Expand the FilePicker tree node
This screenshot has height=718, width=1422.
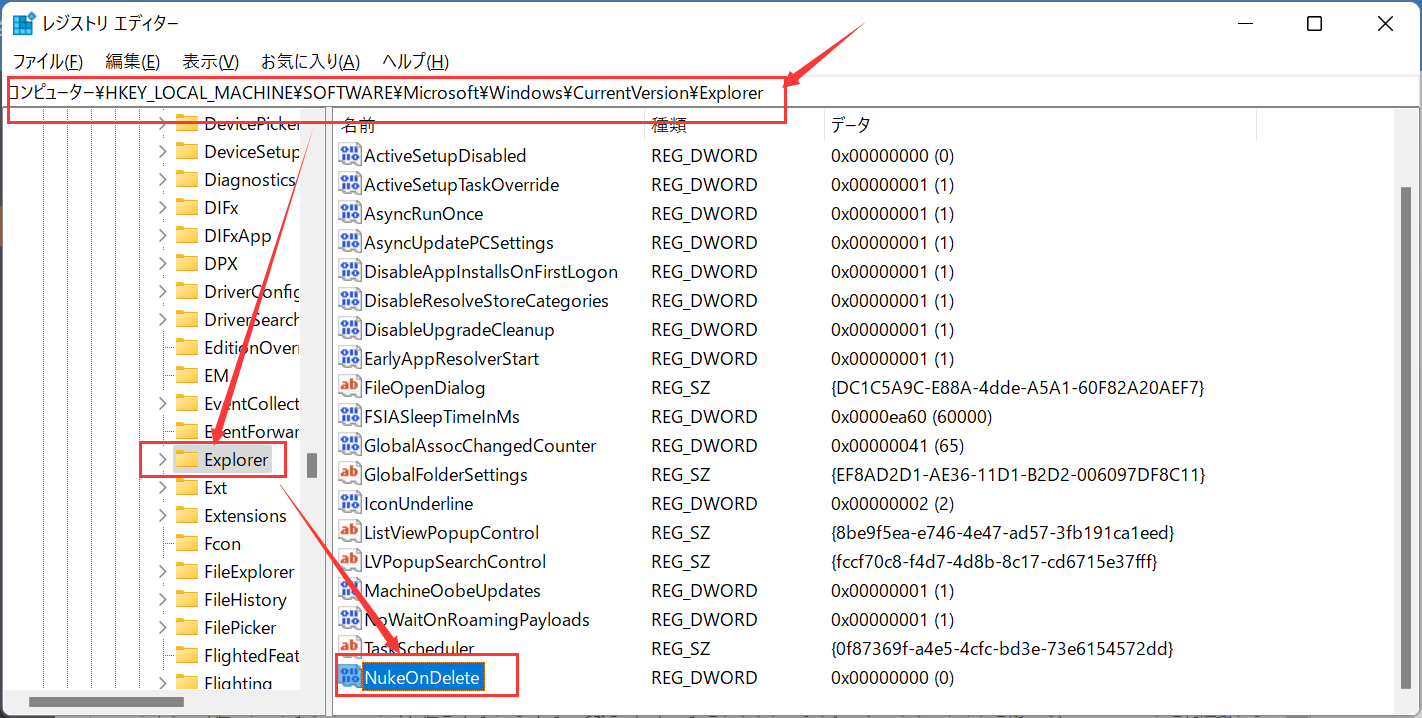(x=162, y=628)
